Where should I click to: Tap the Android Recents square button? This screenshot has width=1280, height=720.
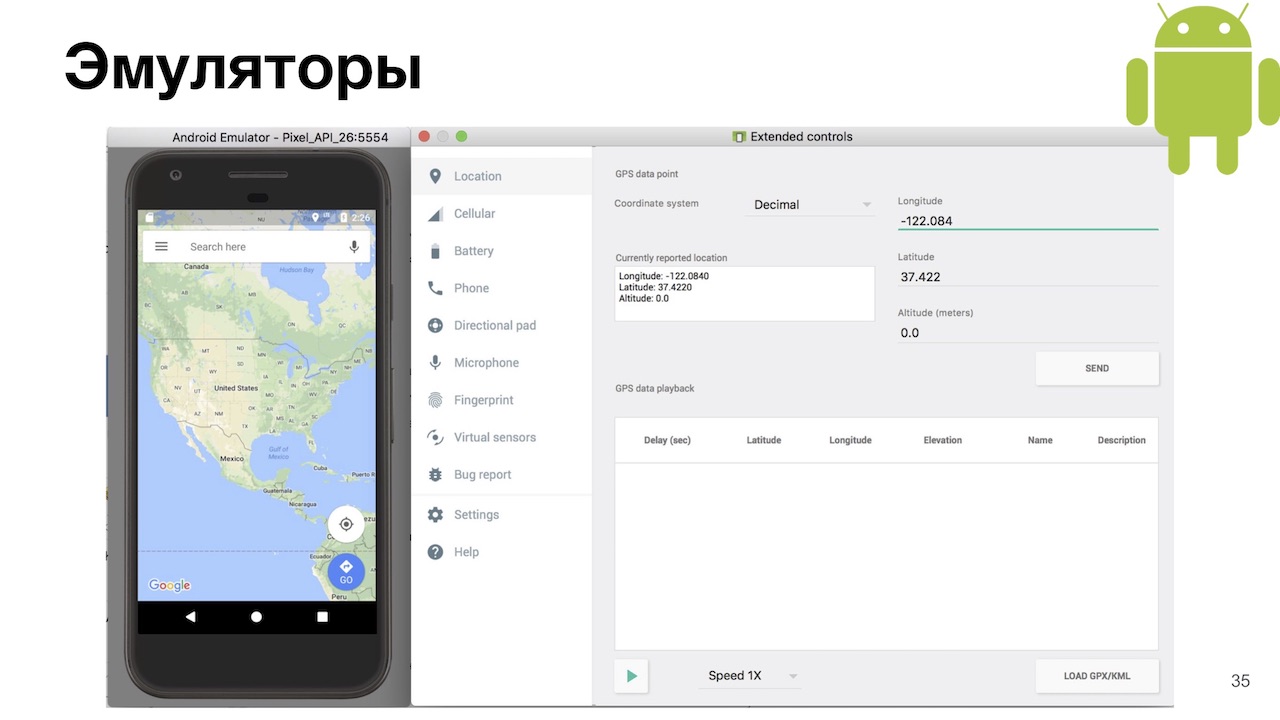point(322,617)
